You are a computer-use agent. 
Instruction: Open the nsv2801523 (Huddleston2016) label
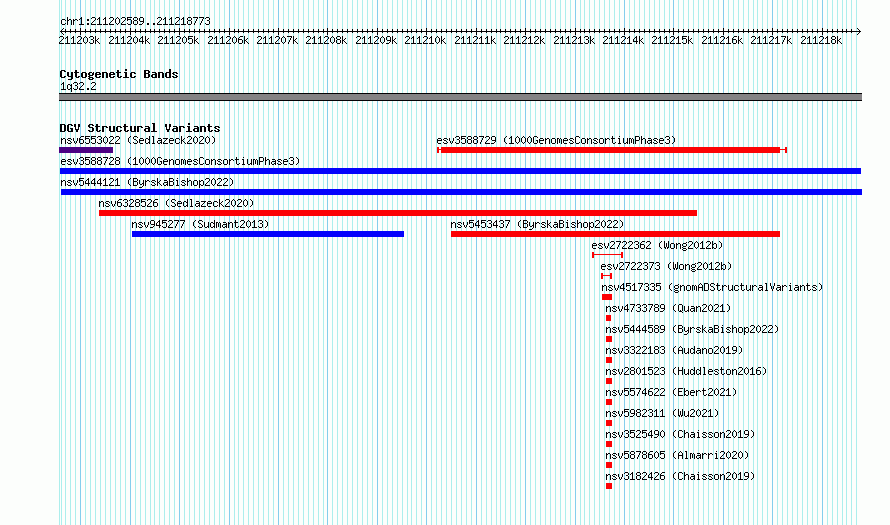tap(686, 371)
